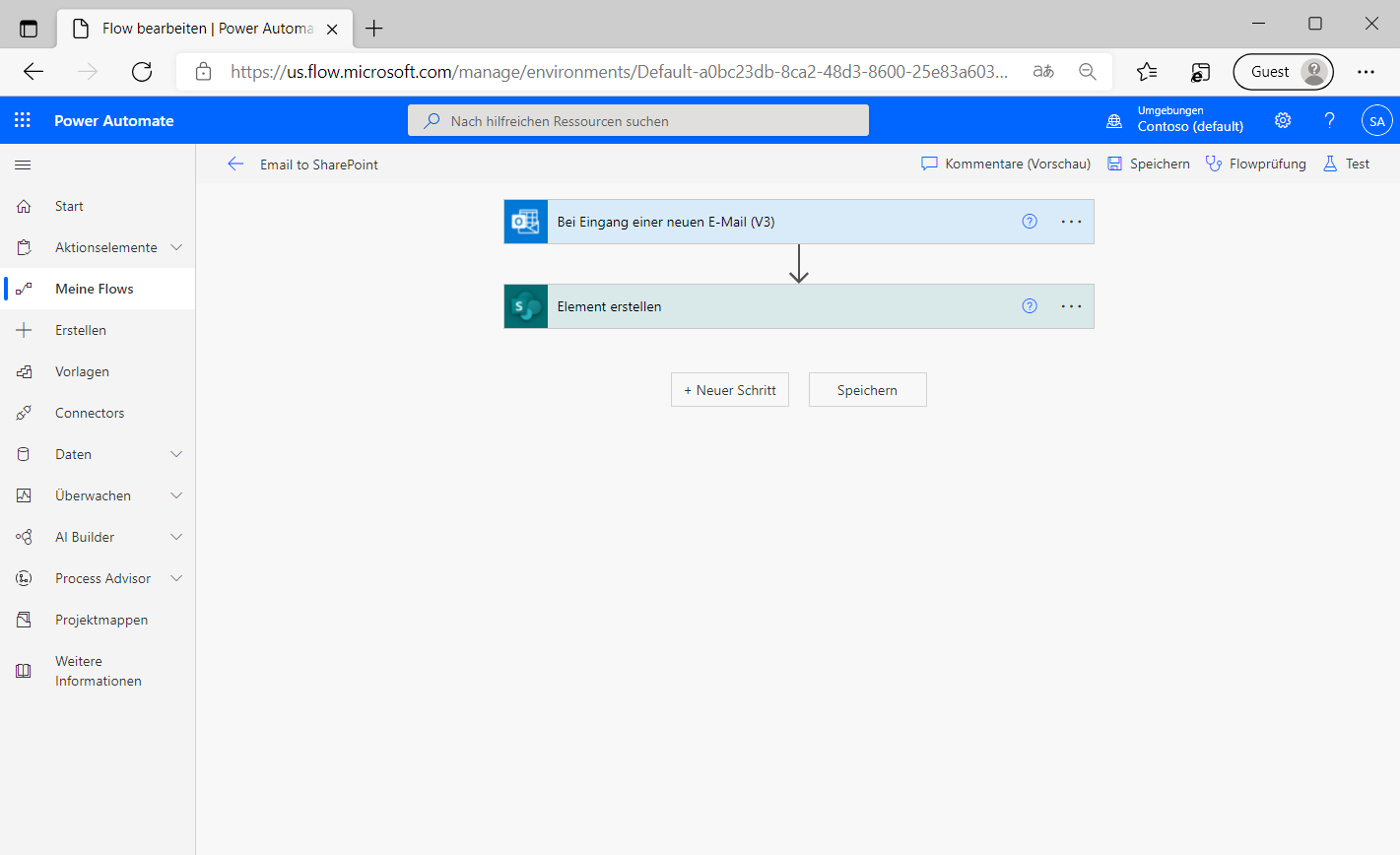
Task: Open Weitere Informationen link
Action: coord(99,671)
